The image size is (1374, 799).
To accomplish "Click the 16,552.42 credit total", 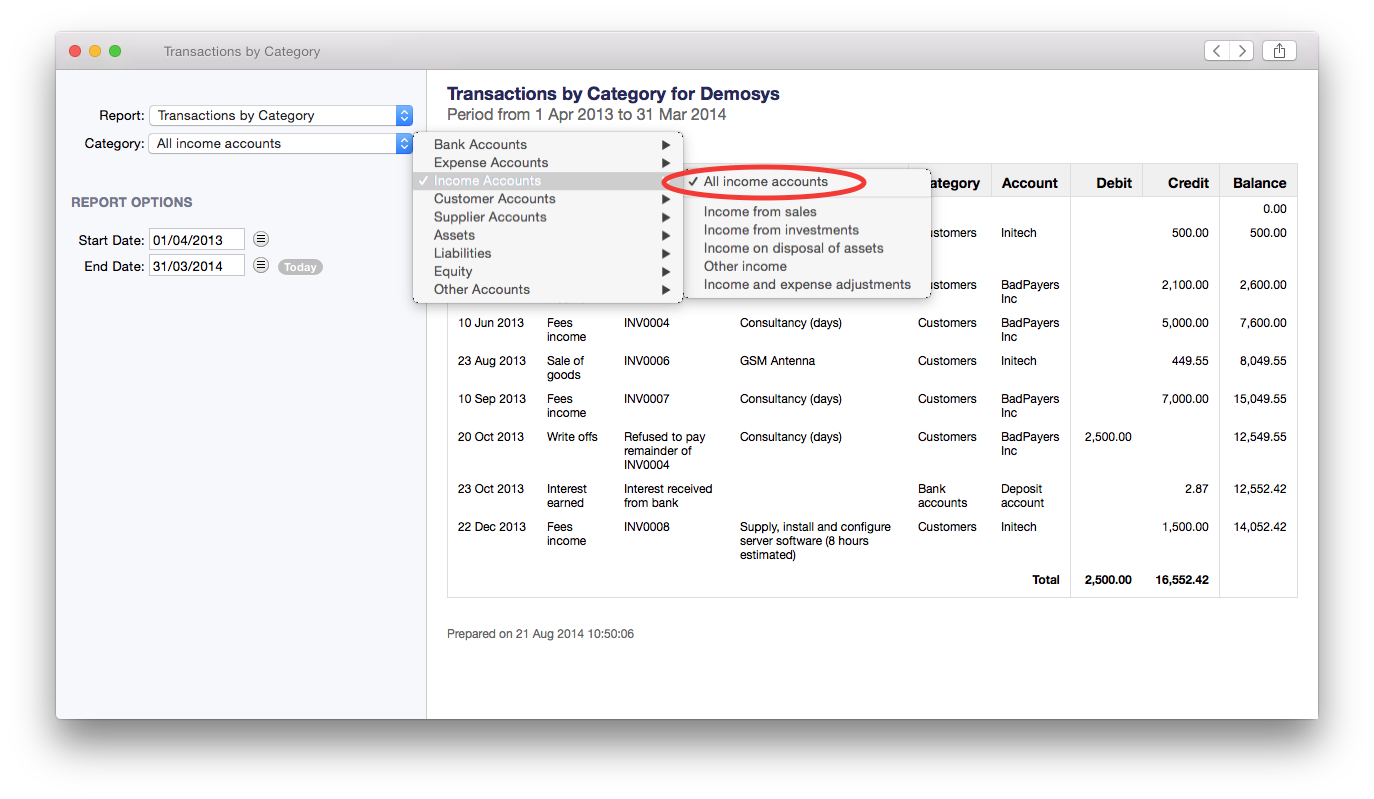I will 1182,580.
